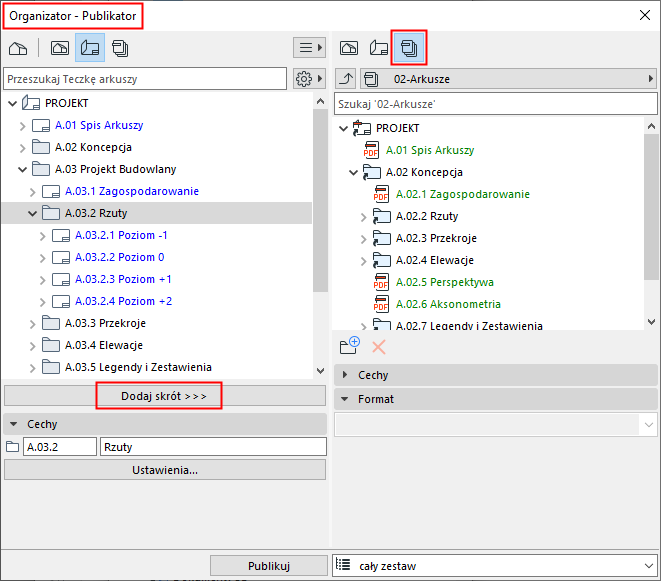Open the cały zestaw dropdown
This screenshot has width=661, height=581.
(x=495, y=565)
